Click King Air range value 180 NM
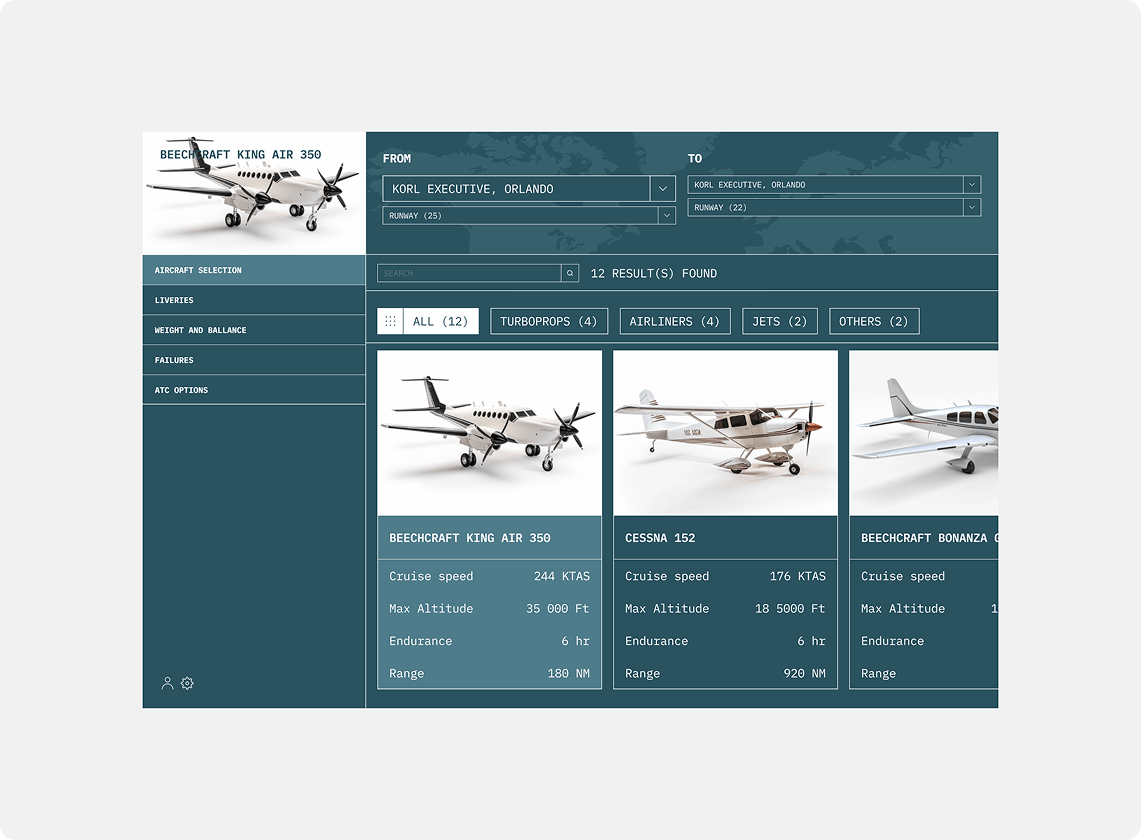 point(568,673)
